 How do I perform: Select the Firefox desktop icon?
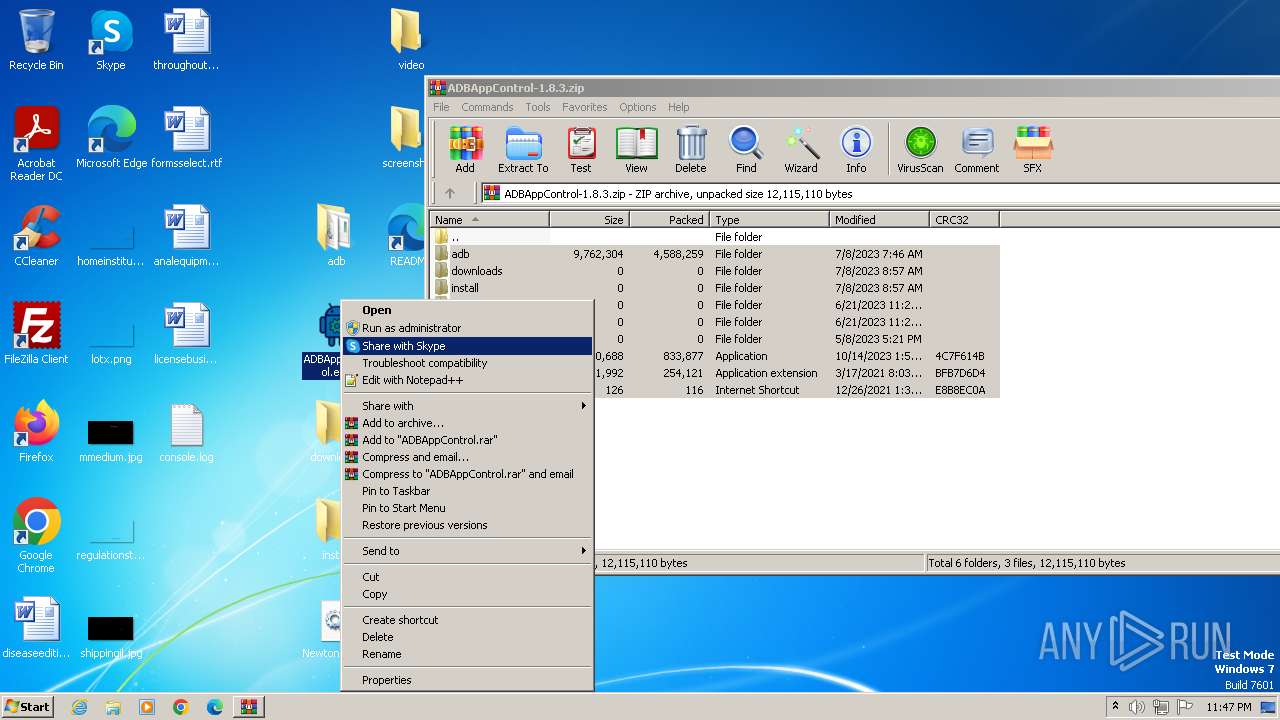click(36, 432)
